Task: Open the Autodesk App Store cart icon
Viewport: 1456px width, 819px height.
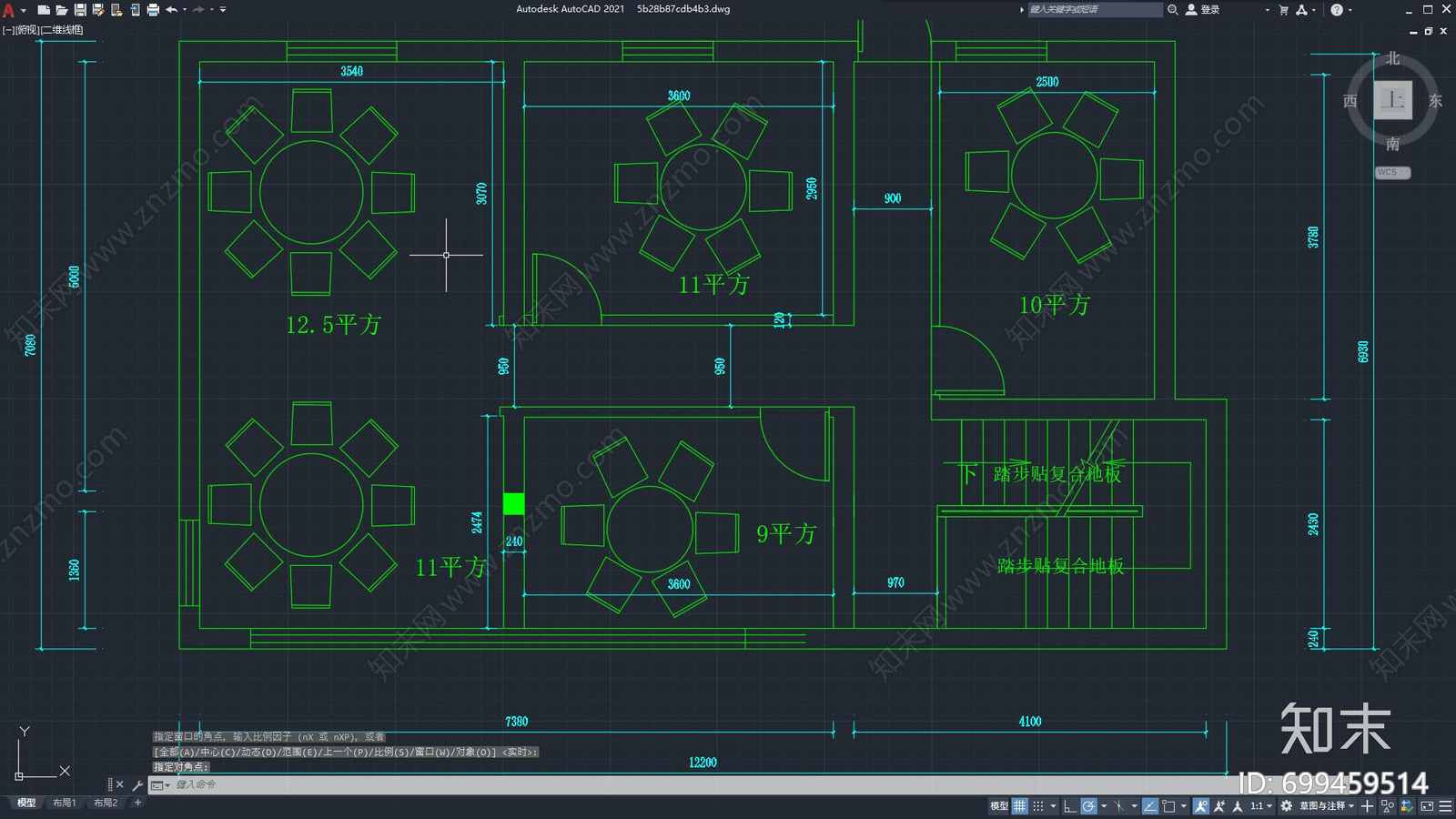Action: coord(1283,10)
